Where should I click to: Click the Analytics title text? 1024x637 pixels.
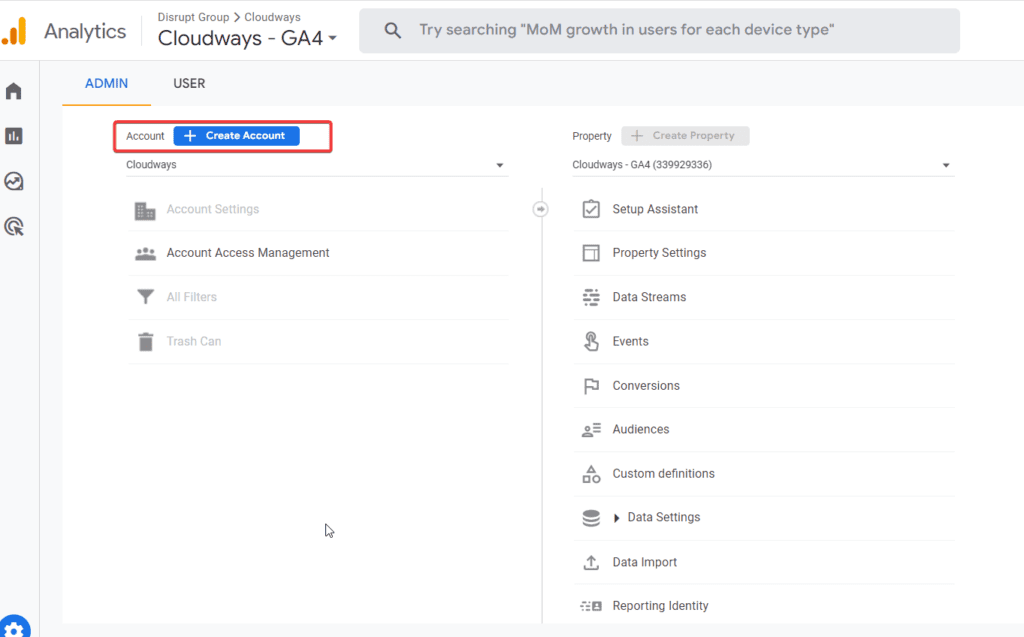[85, 31]
